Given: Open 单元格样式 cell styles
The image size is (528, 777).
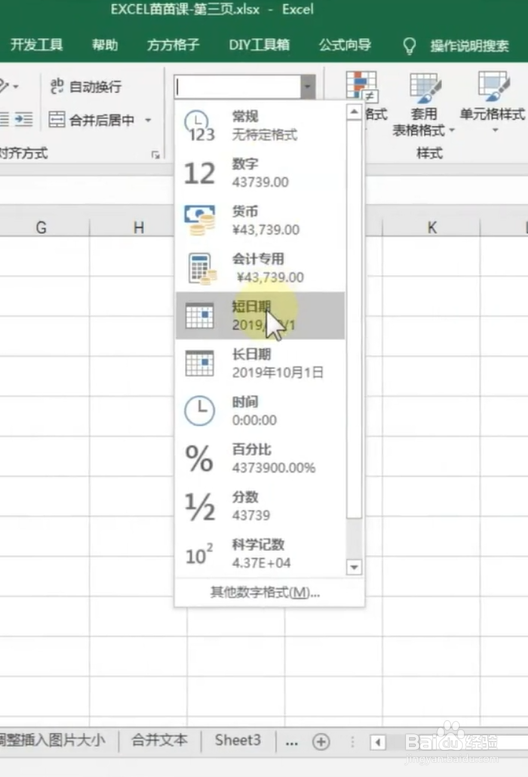Looking at the screenshot, I should coord(493,102).
